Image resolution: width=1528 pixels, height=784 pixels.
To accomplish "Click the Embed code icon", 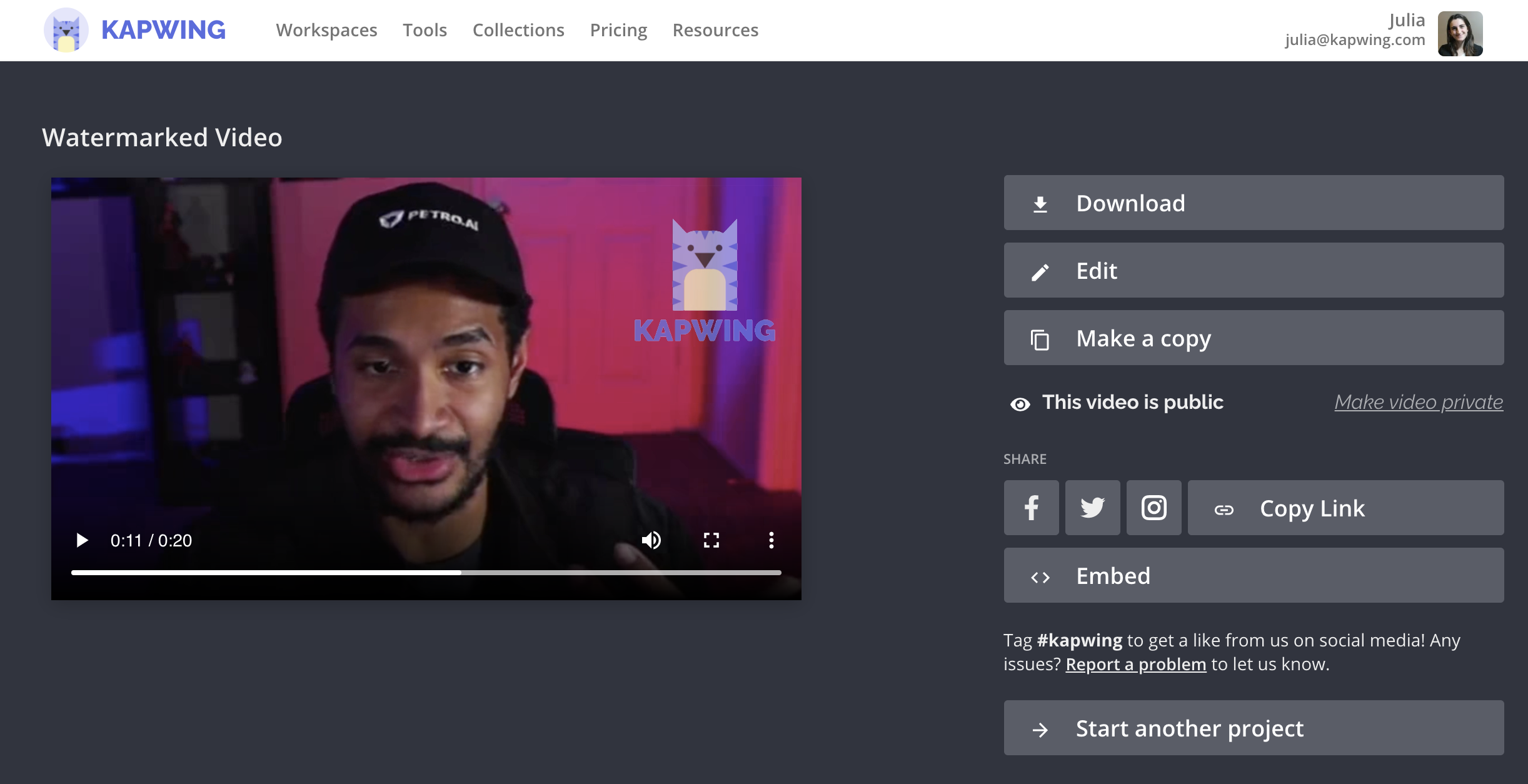I will [x=1039, y=576].
